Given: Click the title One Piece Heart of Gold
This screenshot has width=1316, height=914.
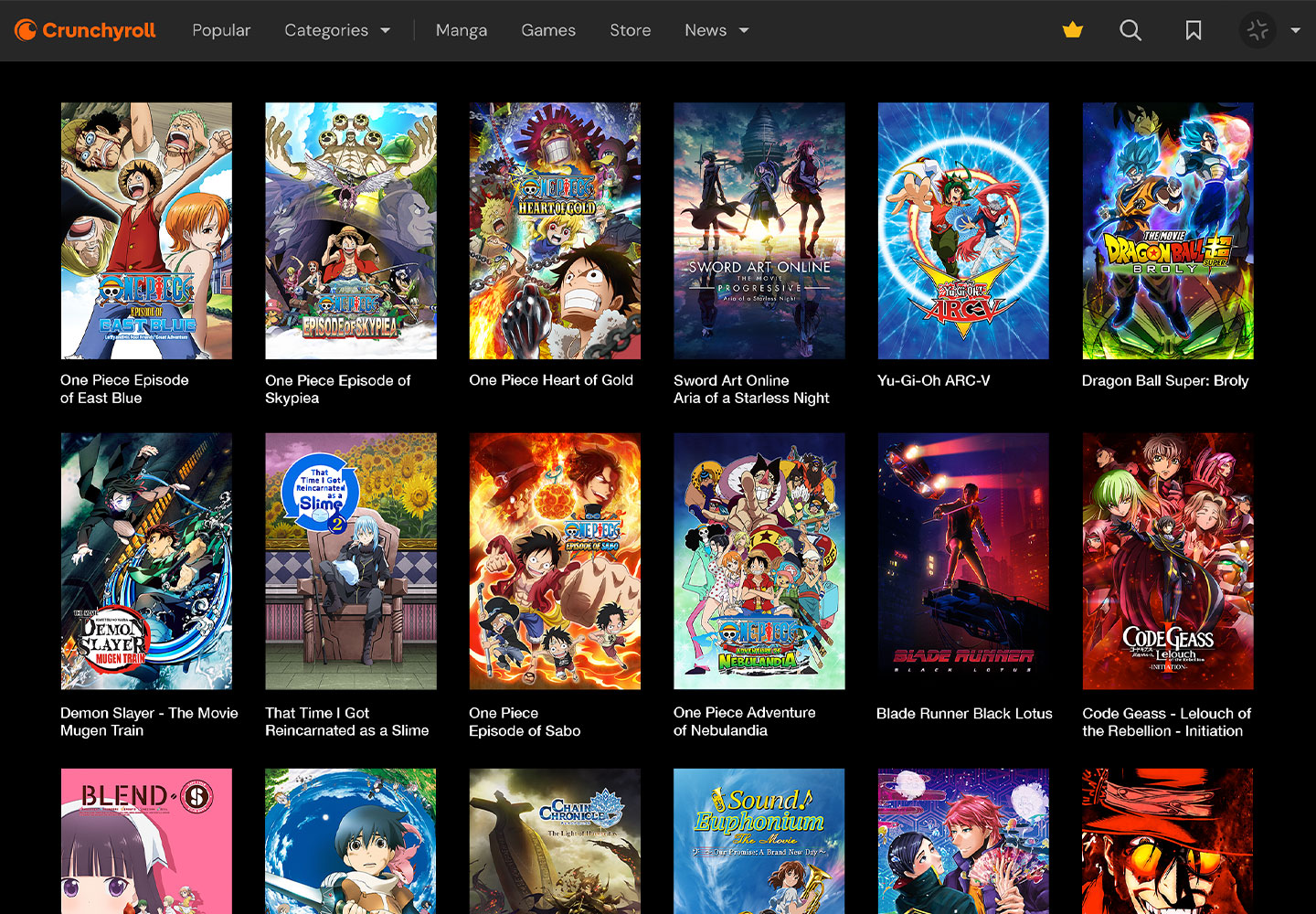Looking at the screenshot, I should coord(551,380).
